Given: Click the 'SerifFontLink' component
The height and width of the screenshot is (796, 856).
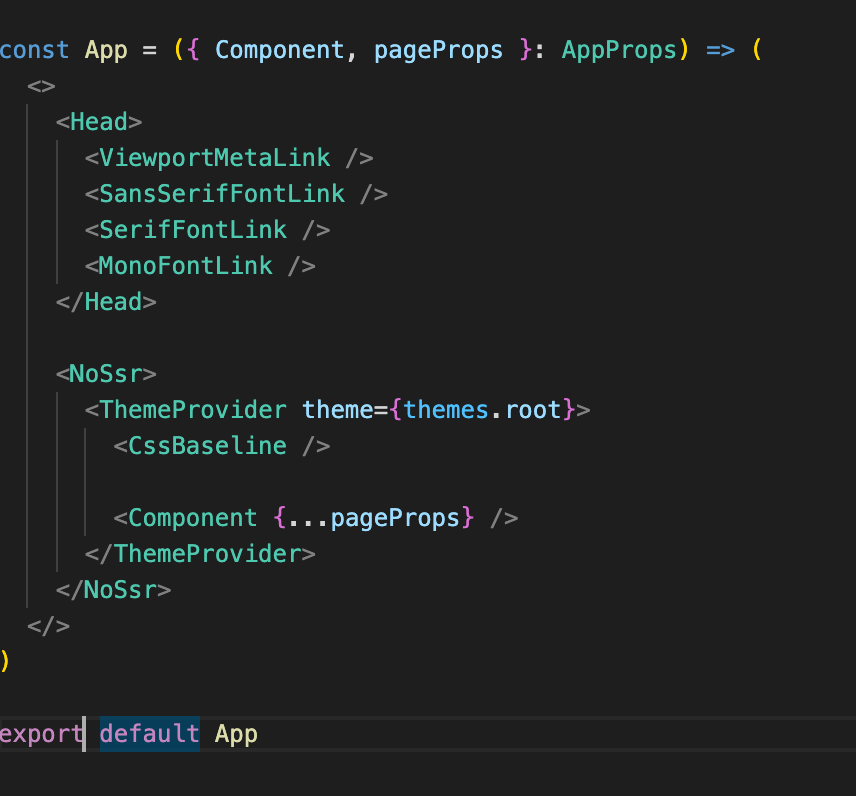Looking at the screenshot, I should tap(193, 230).
